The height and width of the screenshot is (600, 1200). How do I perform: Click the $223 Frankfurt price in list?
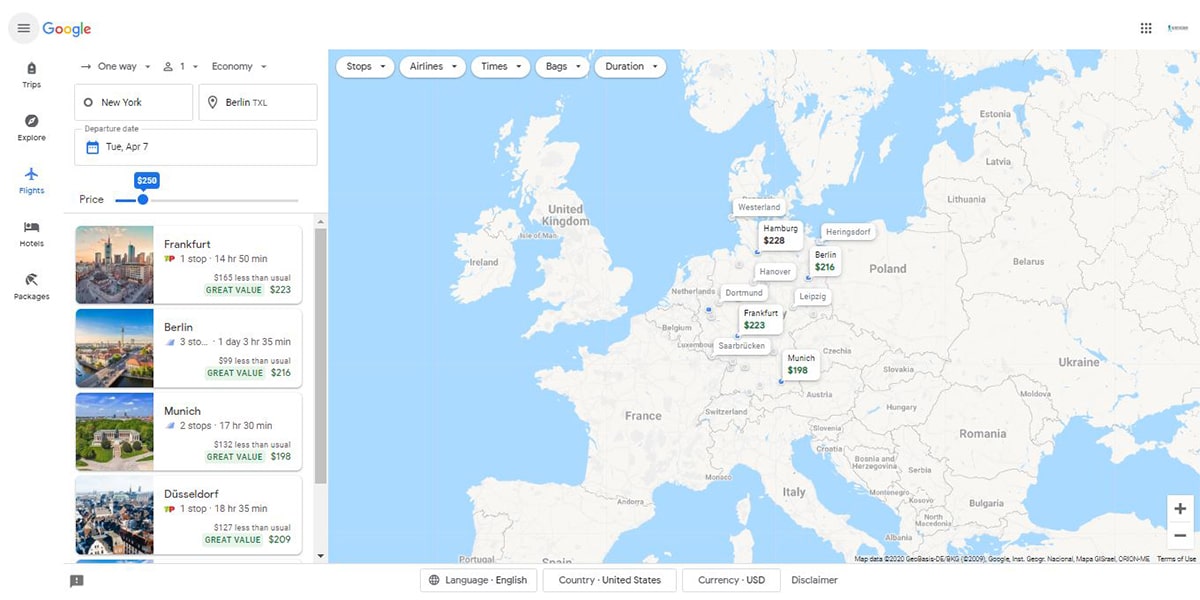coord(280,290)
